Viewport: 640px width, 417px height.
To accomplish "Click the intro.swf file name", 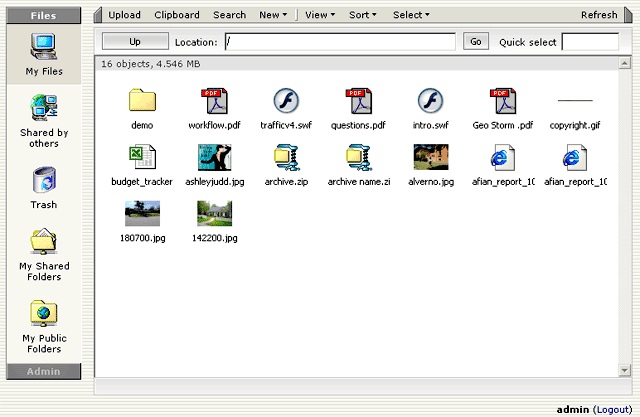I will click(430, 125).
